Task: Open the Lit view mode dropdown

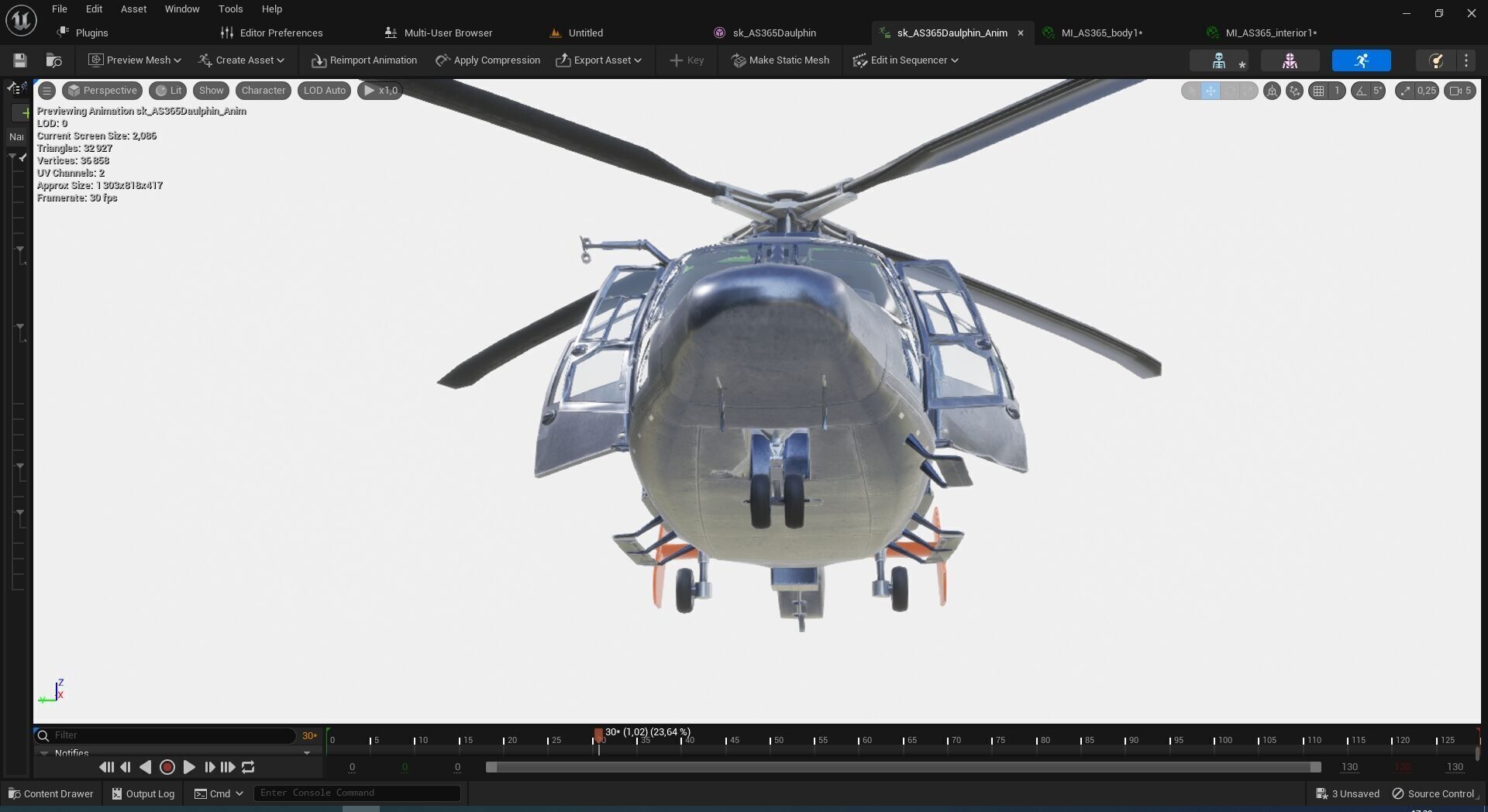Action: pos(168,91)
